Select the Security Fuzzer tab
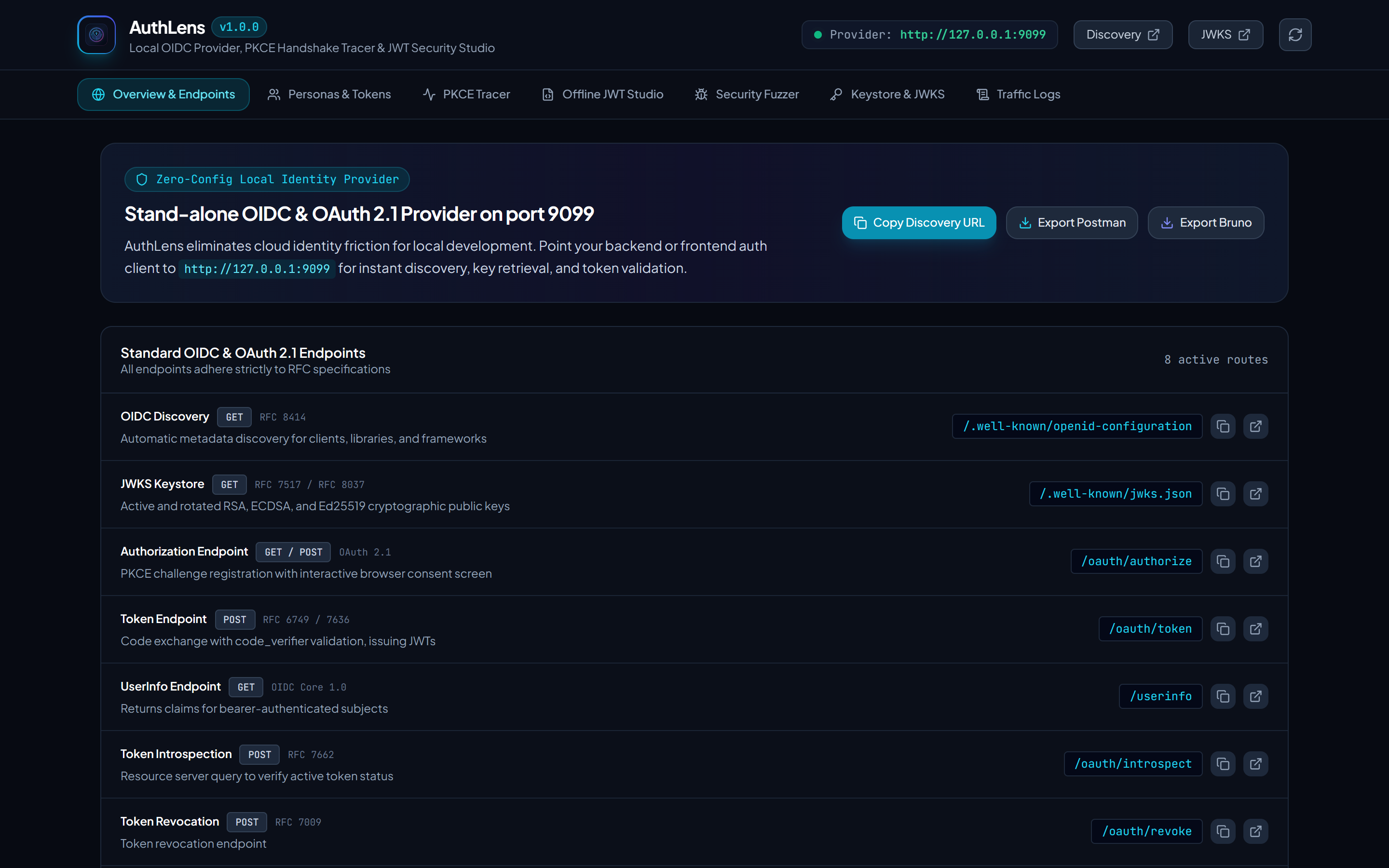The width and height of the screenshot is (1389, 868). tap(746, 94)
